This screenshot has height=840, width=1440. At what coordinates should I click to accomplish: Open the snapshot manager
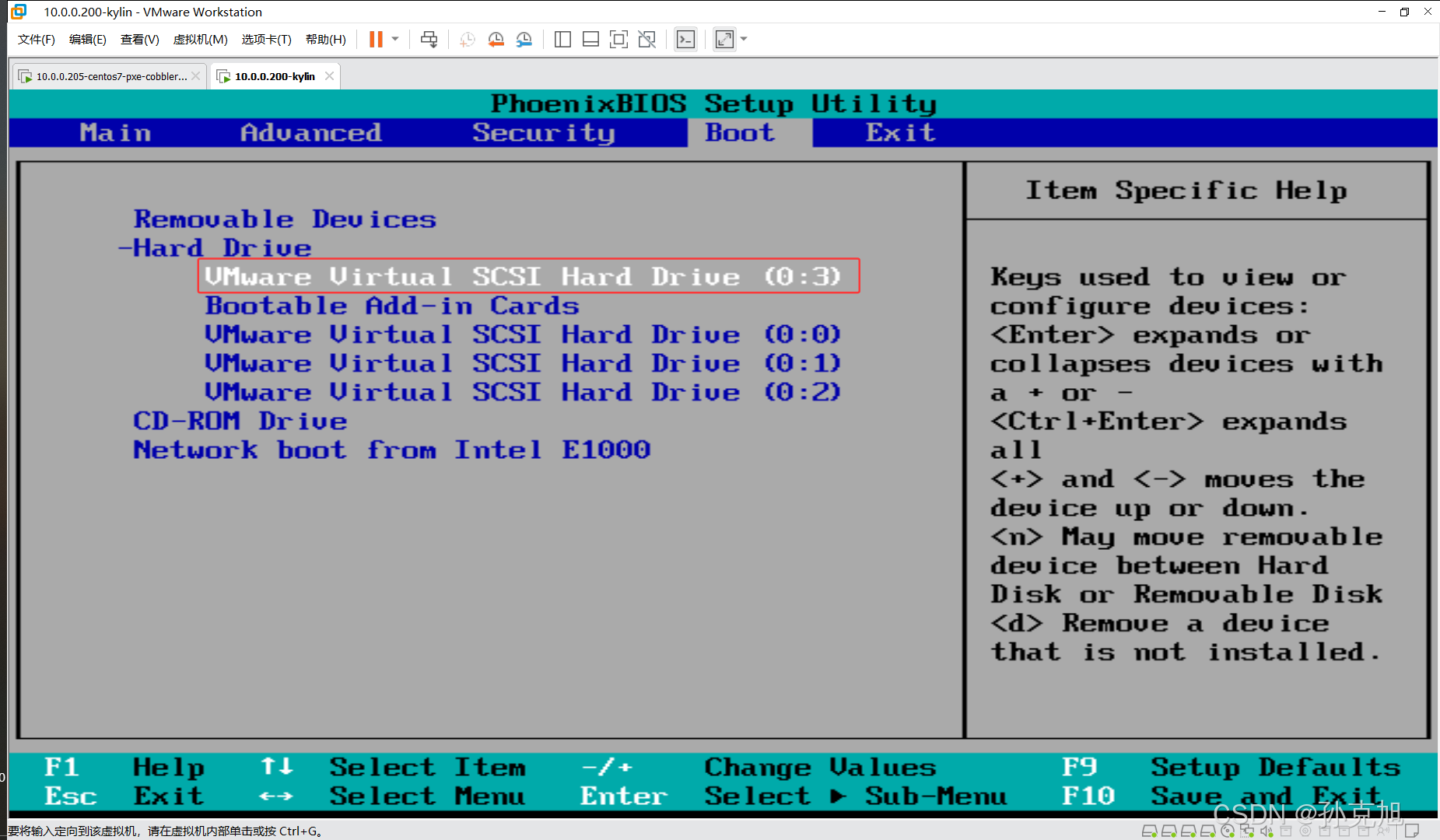pos(524,39)
